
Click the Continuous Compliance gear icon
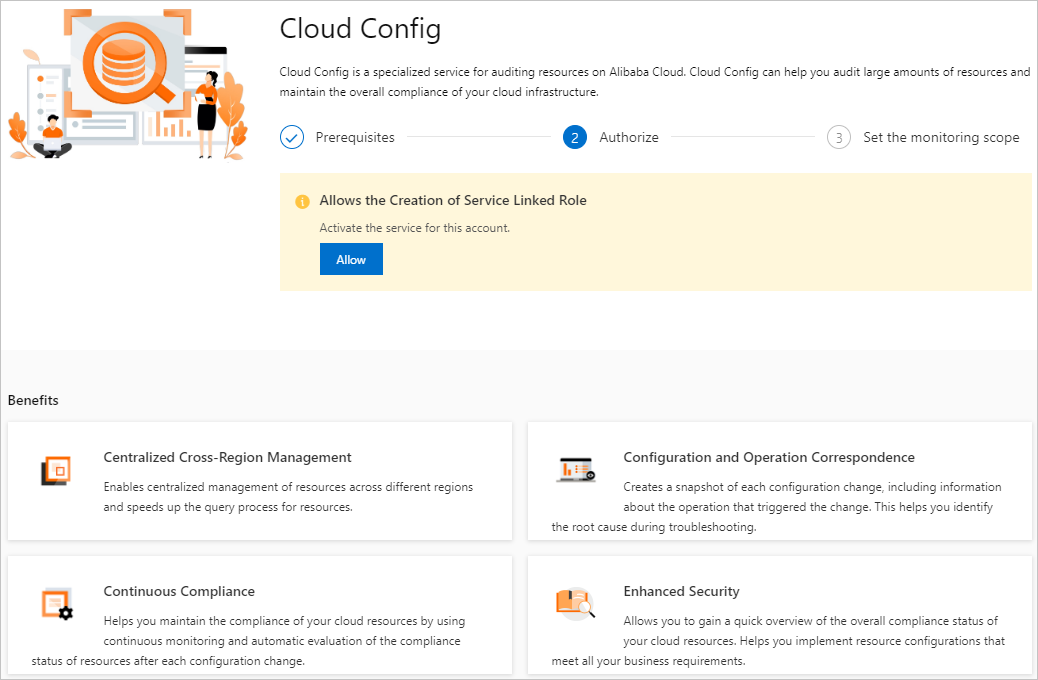coord(57,604)
